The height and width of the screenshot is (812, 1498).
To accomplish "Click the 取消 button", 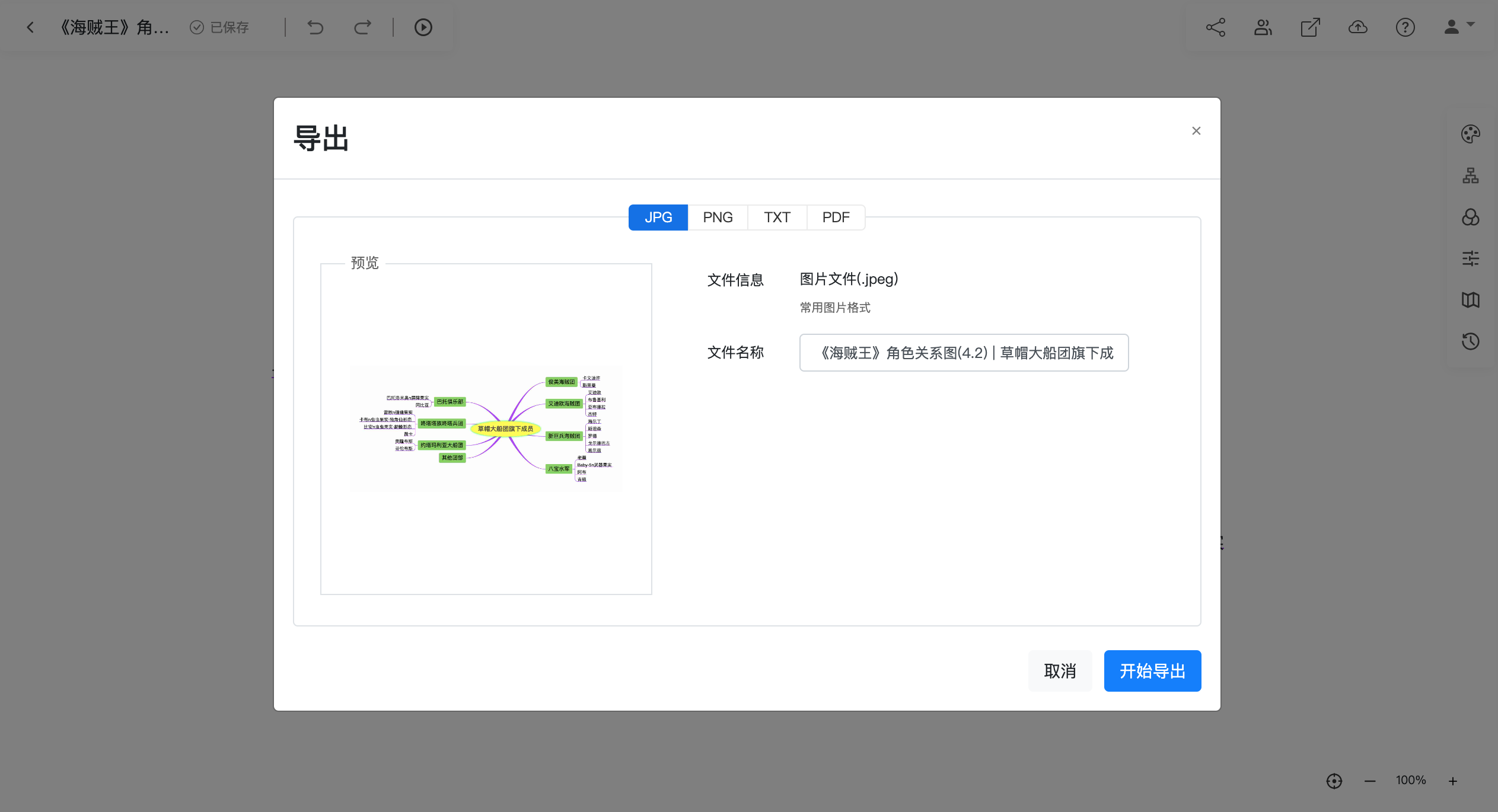I will (x=1060, y=671).
